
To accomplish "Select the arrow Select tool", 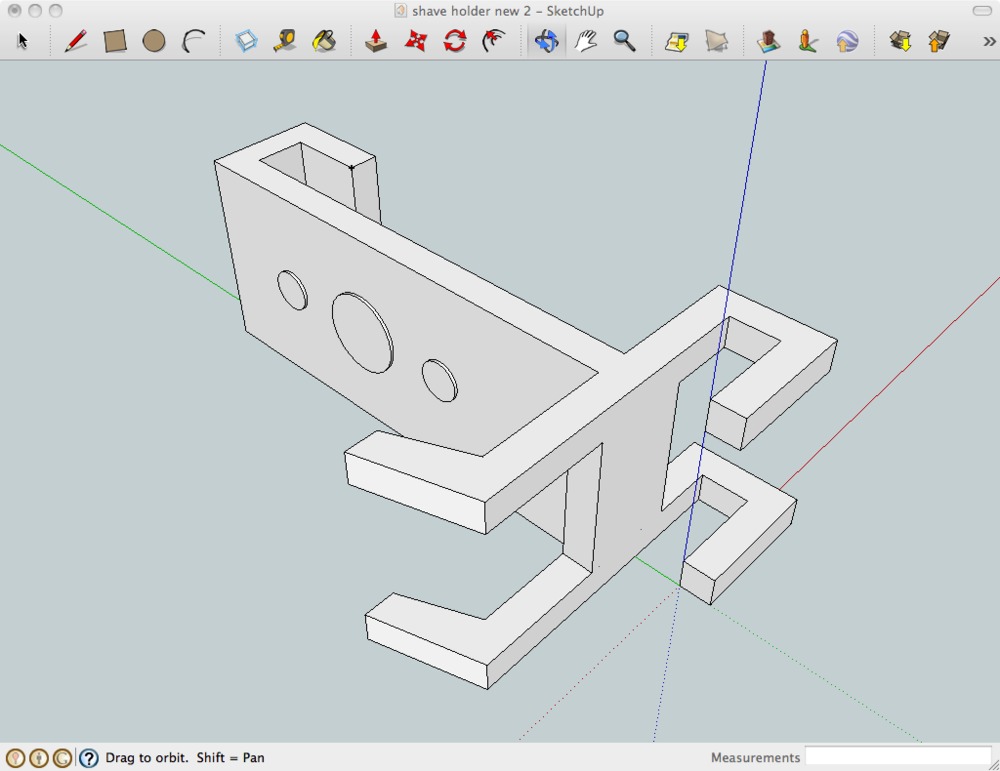I will click(x=23, y=41).
